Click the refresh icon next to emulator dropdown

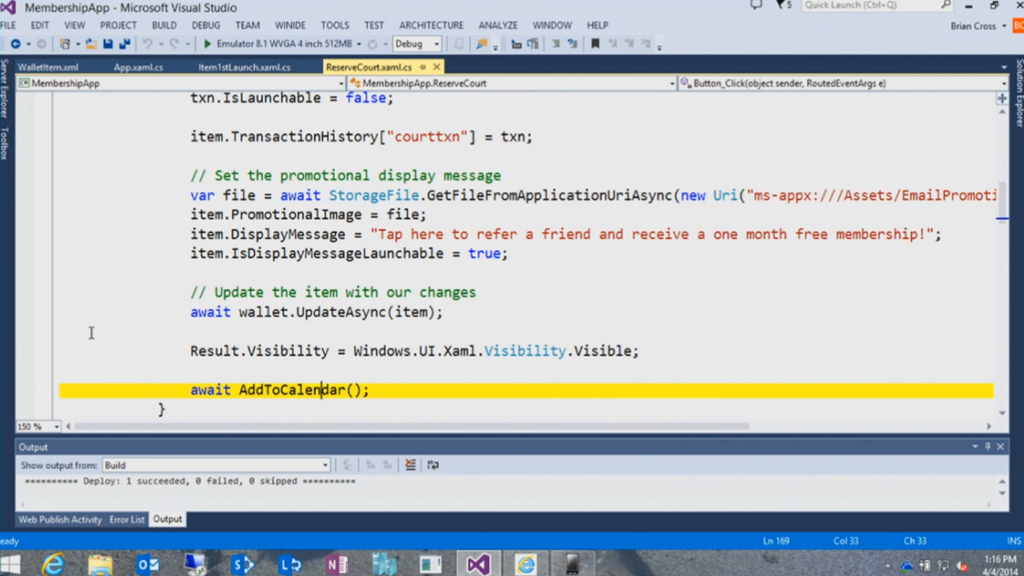click(372, 44)
